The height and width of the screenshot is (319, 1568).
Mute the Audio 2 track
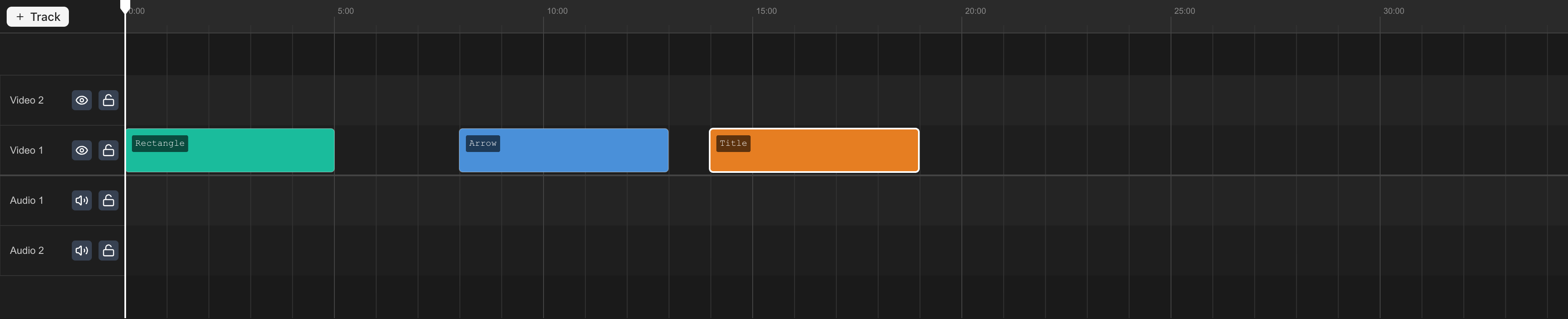pyautogui.click(x=81, y=250)
